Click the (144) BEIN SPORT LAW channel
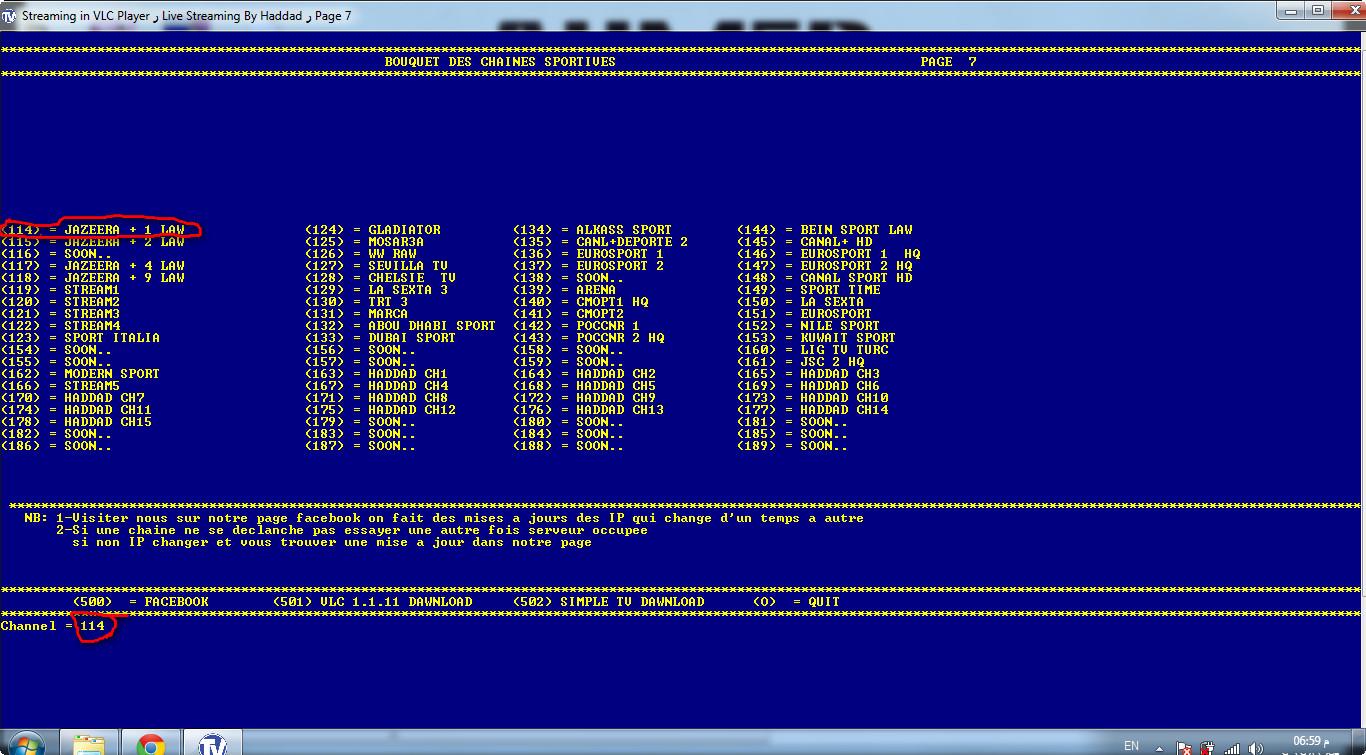This screenshot has height=755, width=1366. pos(824,230)
